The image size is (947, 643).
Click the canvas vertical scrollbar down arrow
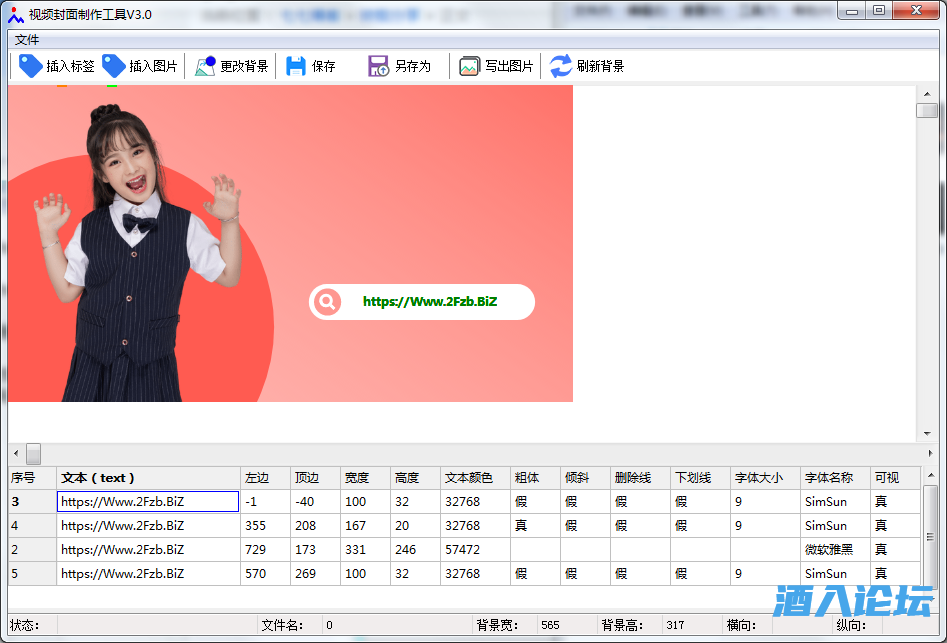[x=927, y=433]
